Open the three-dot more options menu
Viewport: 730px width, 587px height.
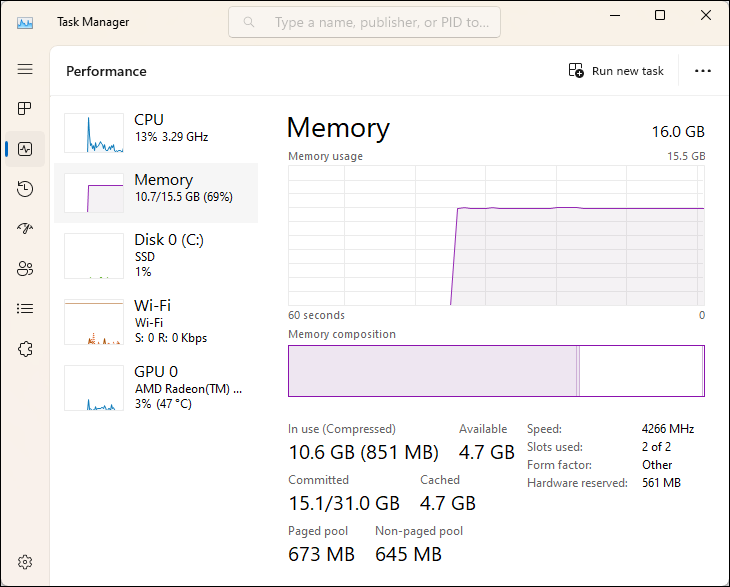tap(703, 71)
